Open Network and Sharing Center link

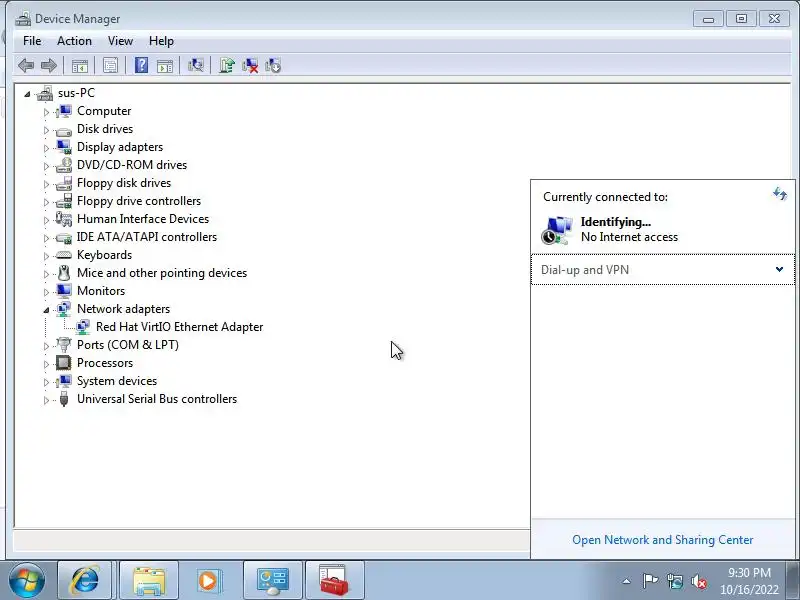pyautogui.click(x=662, y=540)
